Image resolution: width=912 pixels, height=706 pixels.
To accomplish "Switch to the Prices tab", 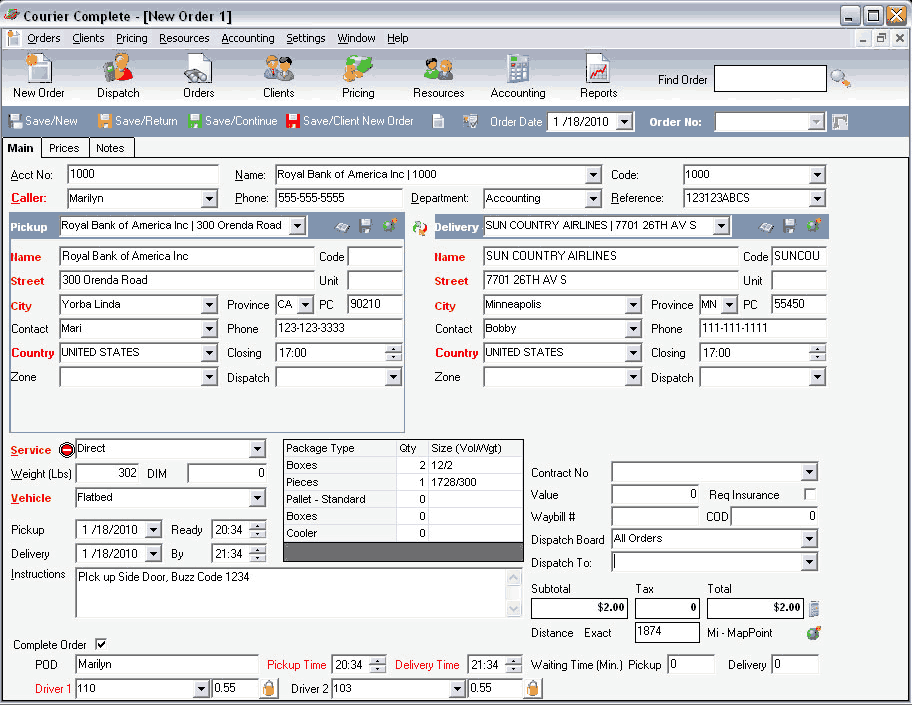I will coord(64,148).
